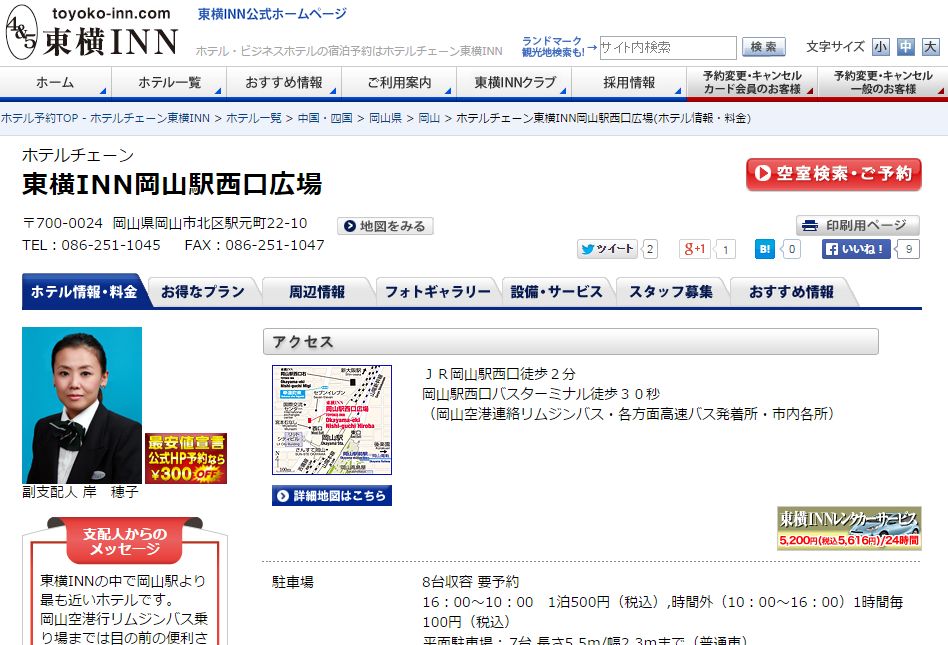This screenshot has width=948, height=645.
Task: Click the Twitter ツイート button
Action: point(607,249)
